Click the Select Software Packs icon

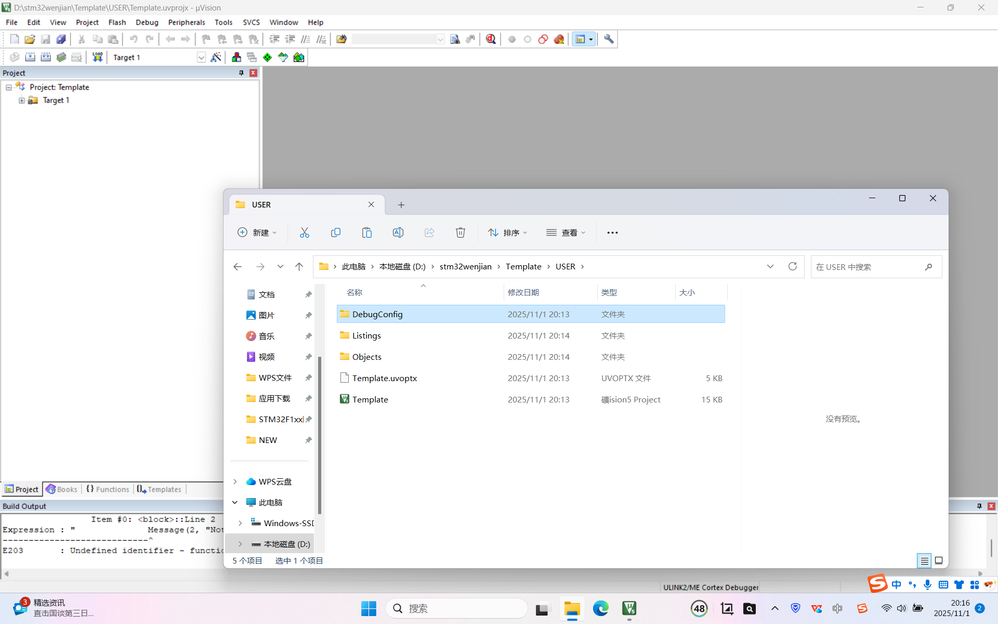[x=283, y=57]
